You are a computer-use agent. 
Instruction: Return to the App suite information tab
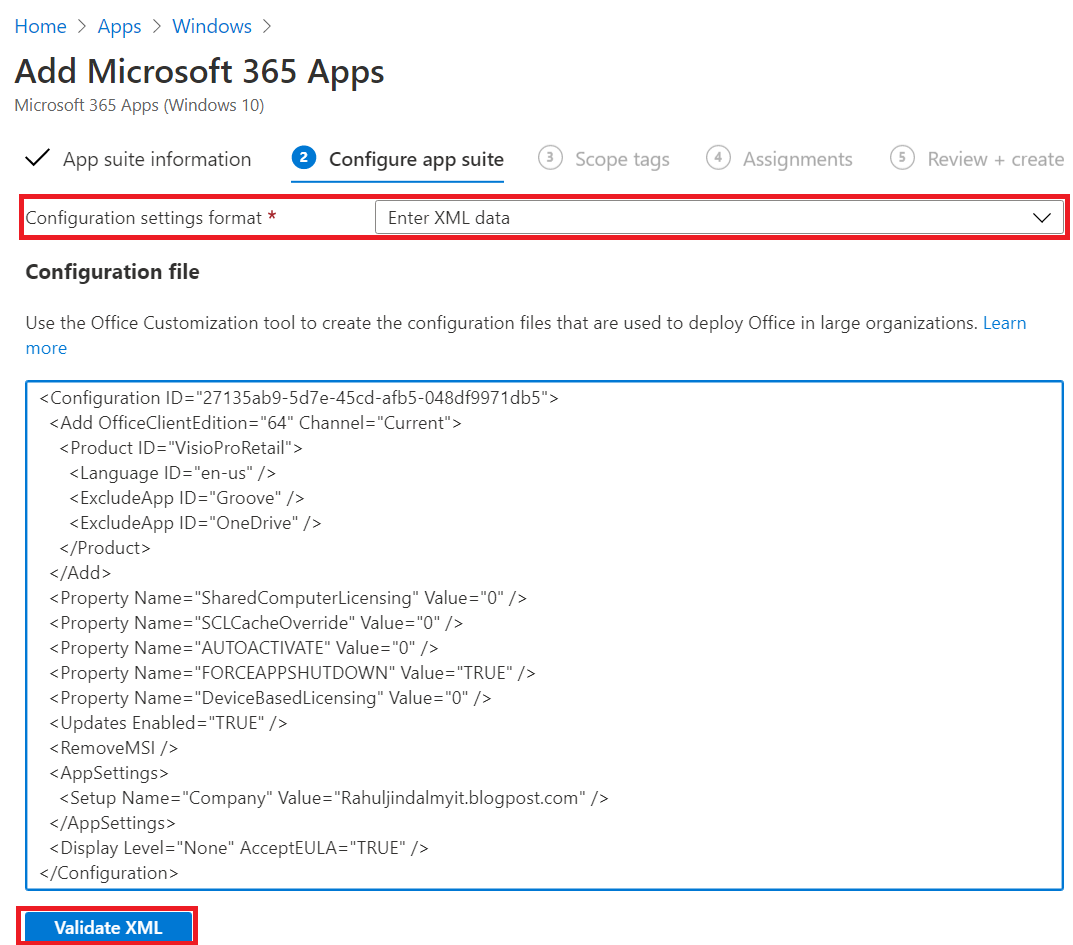155,158
